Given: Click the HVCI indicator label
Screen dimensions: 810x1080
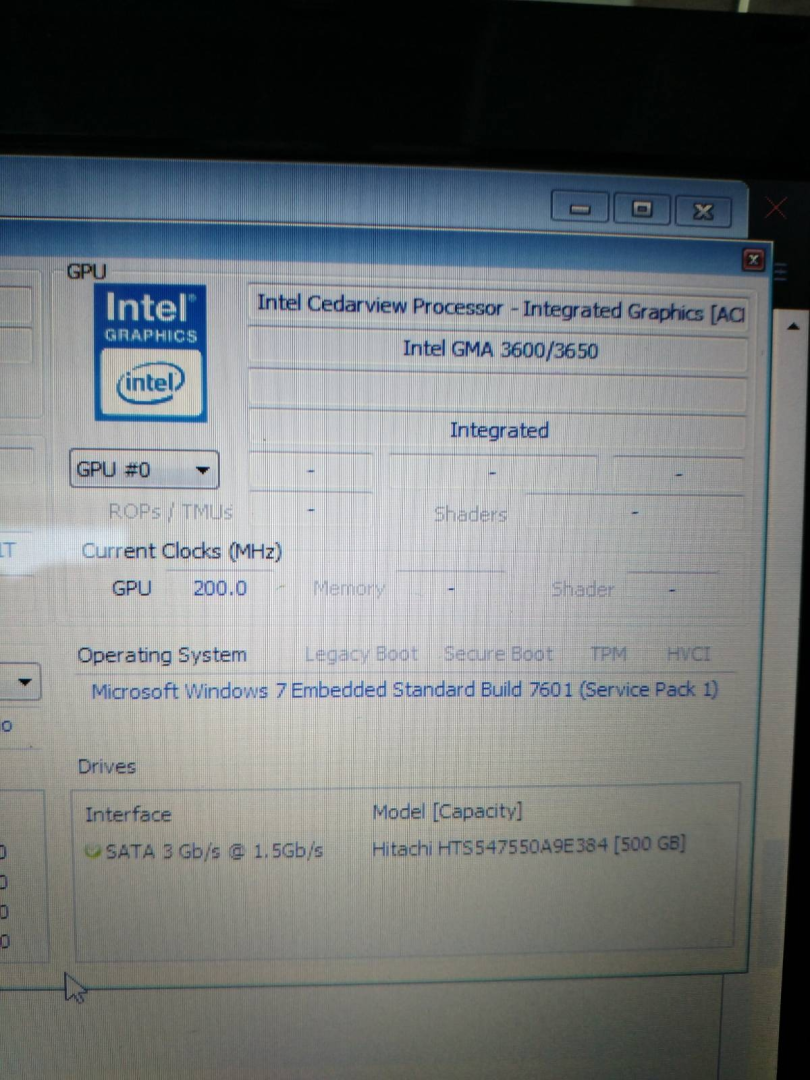Looking at the screenshot, I should click(688, 654).
